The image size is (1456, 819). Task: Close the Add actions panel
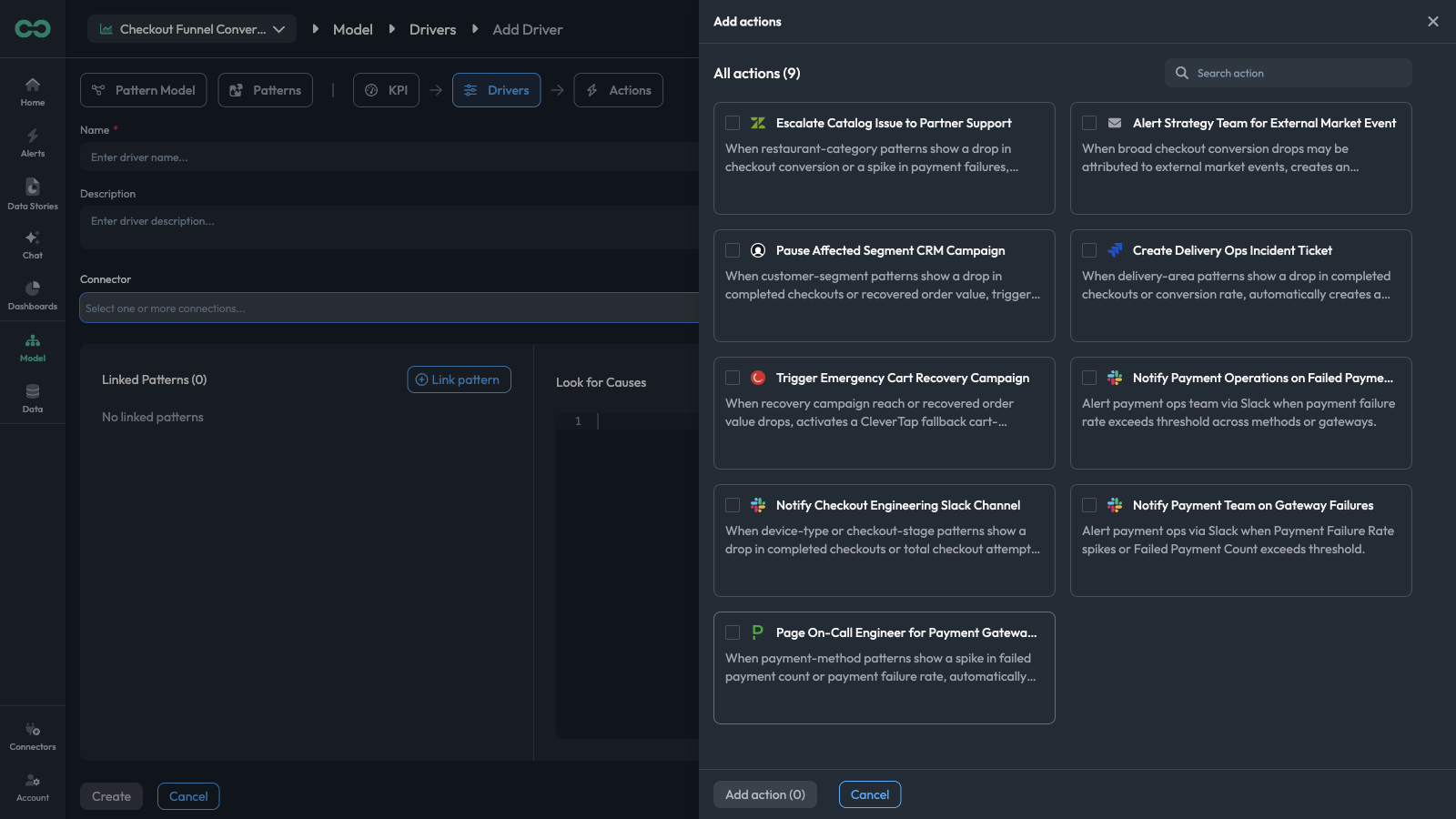point(1433,21)
